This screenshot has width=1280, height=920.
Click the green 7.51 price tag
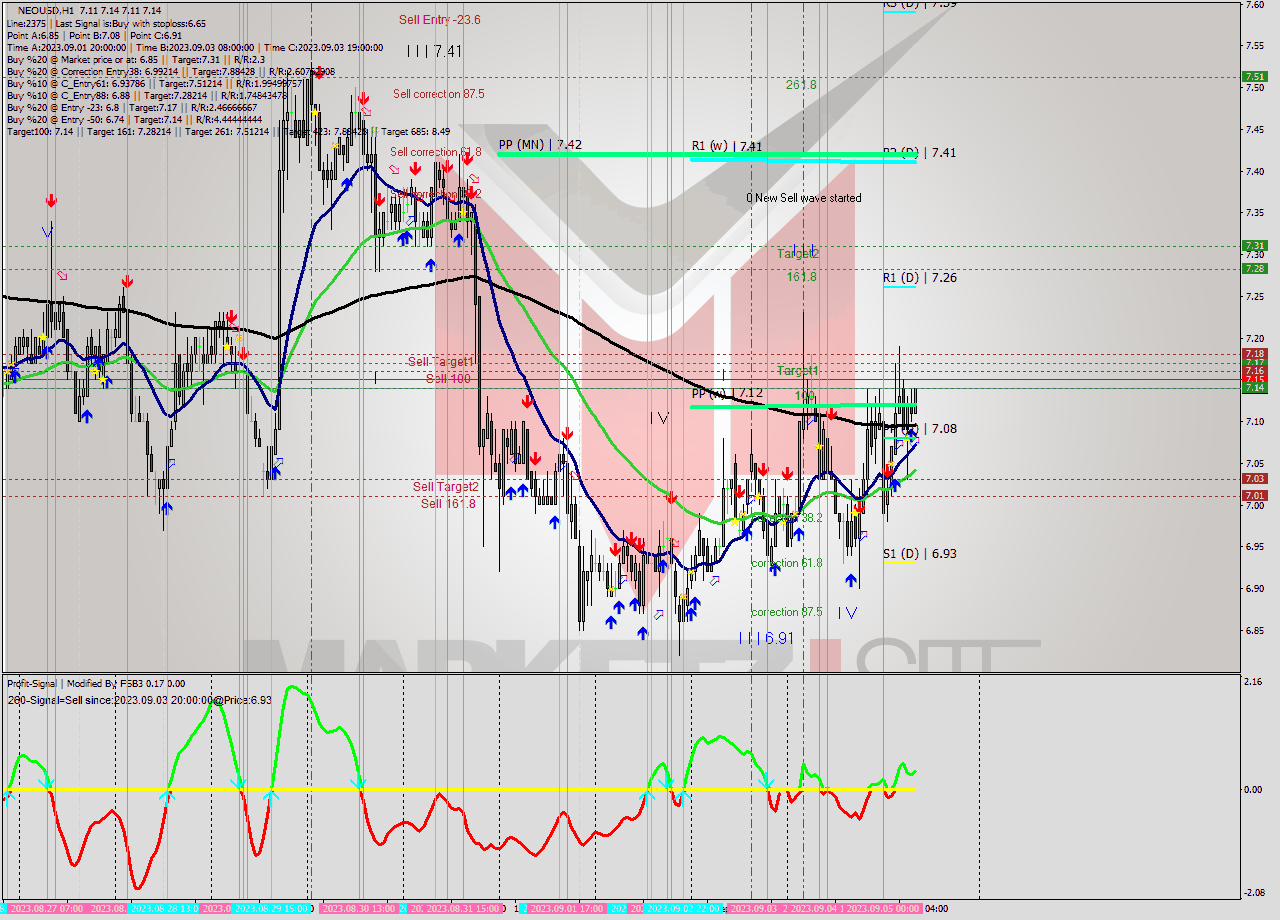pyautogui.click(x=1254, y=76)
